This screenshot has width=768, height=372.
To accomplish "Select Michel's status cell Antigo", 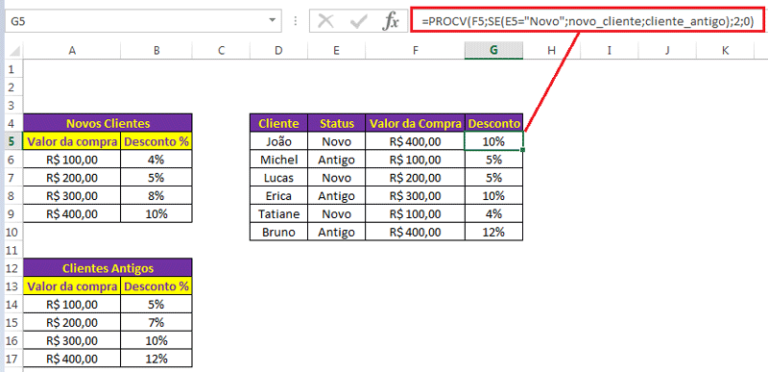I will coord(336,160).
